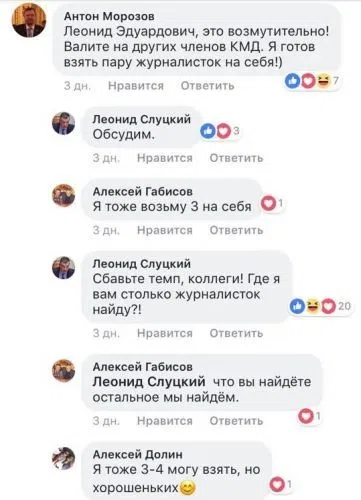Open Антон Морозов's profile picture
The image size is (361, 500).
(29, 20)
